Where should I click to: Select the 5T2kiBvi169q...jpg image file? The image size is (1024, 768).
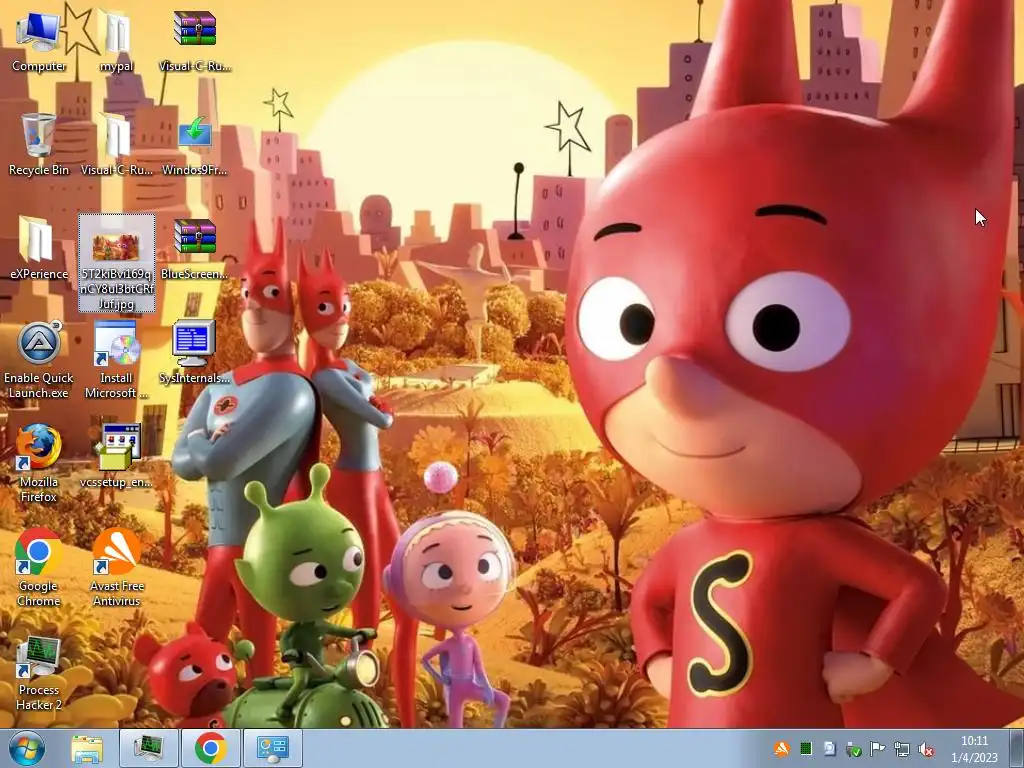click(117, 263)
